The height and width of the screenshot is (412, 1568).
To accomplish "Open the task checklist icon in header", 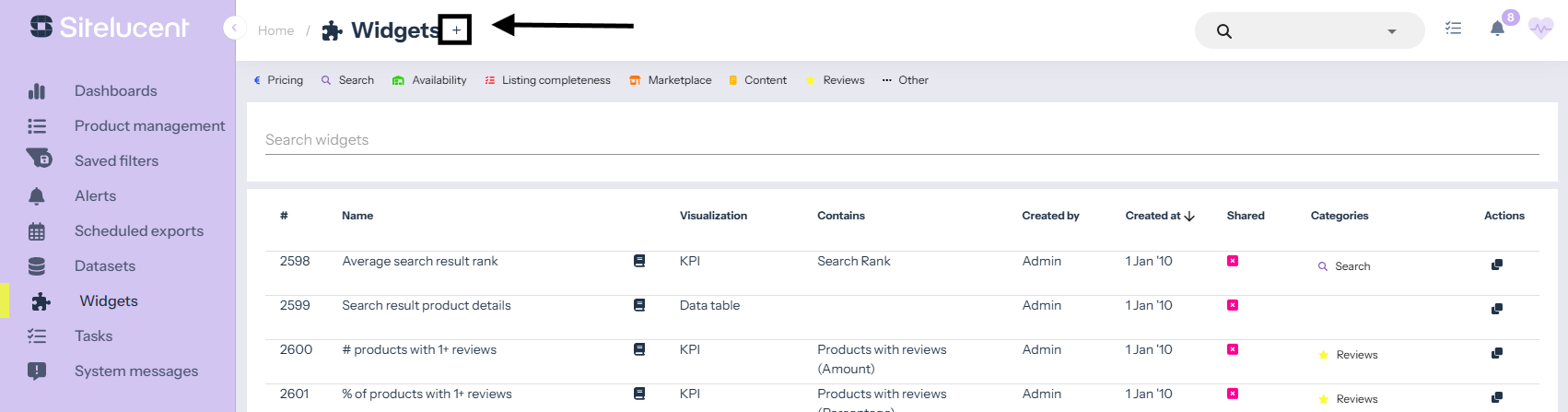I will [1453, 29].
